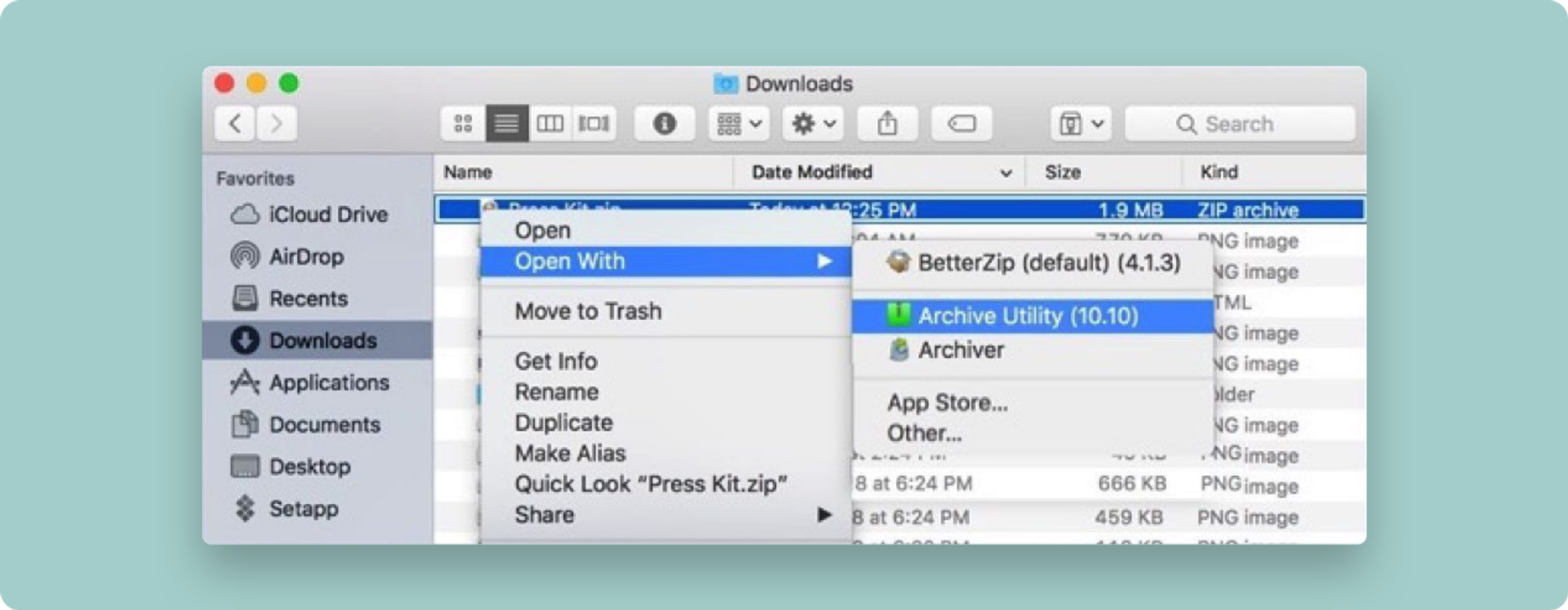
Task: Sort files by Size column
Action: tap(1062, 172)
